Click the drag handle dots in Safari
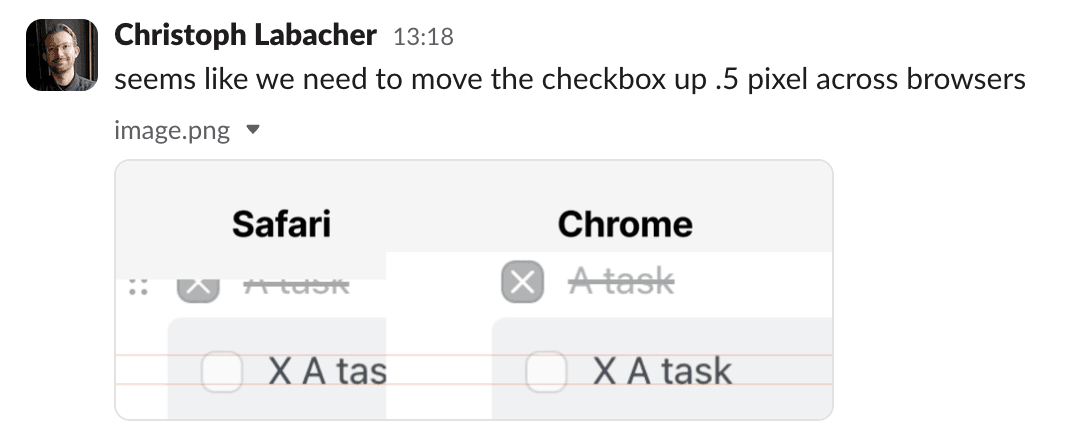 (139, 287)
